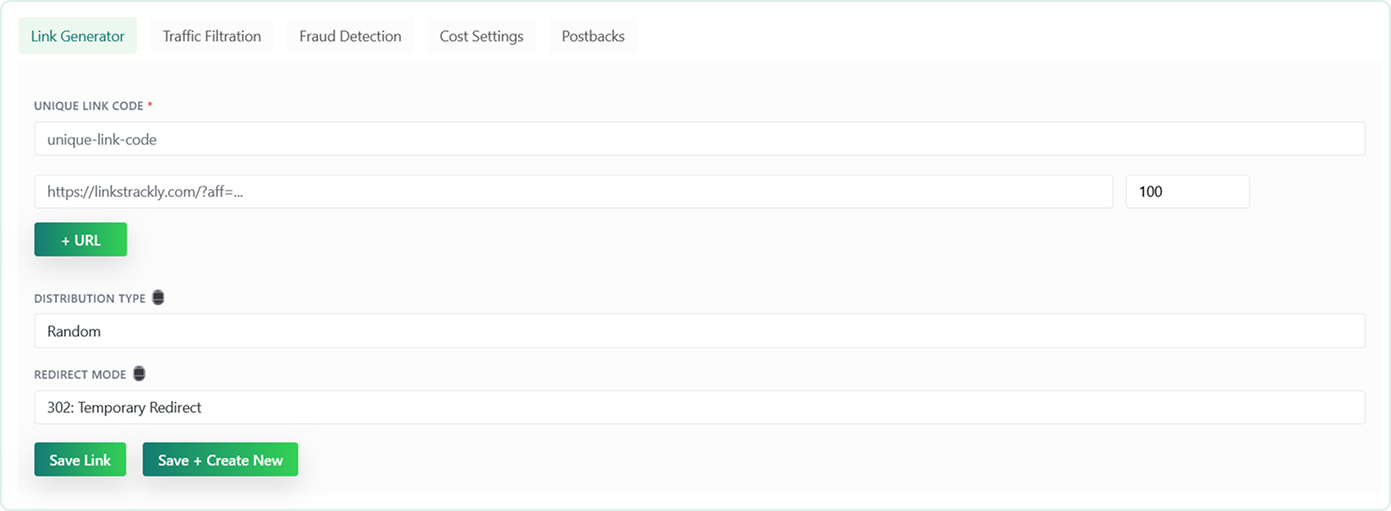The height and width of the screenshot is (511, 1391).
Task: Click the red required-field asterisk
Action: [150, 105]
